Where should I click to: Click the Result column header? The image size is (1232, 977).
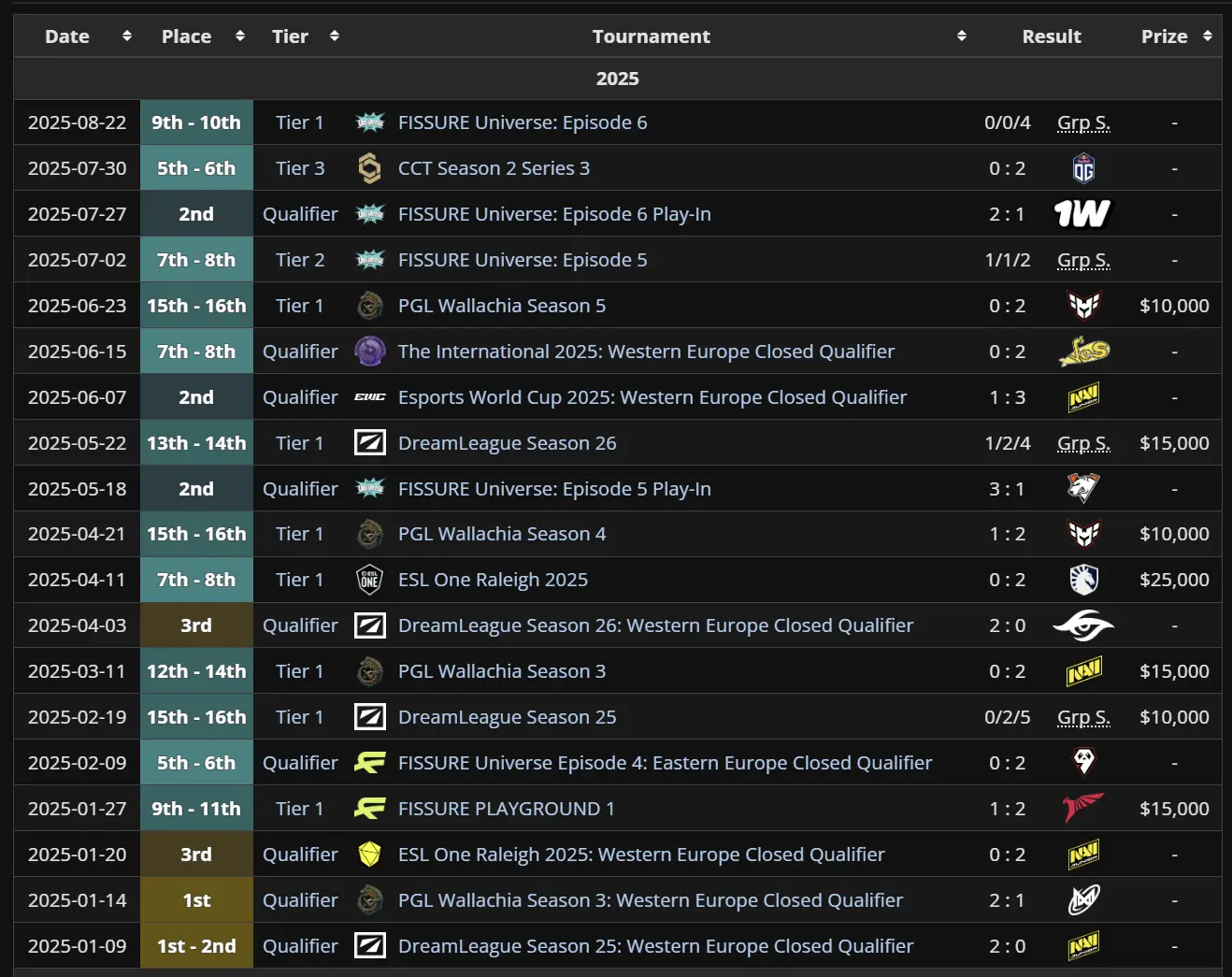[x=1051, y=36]
